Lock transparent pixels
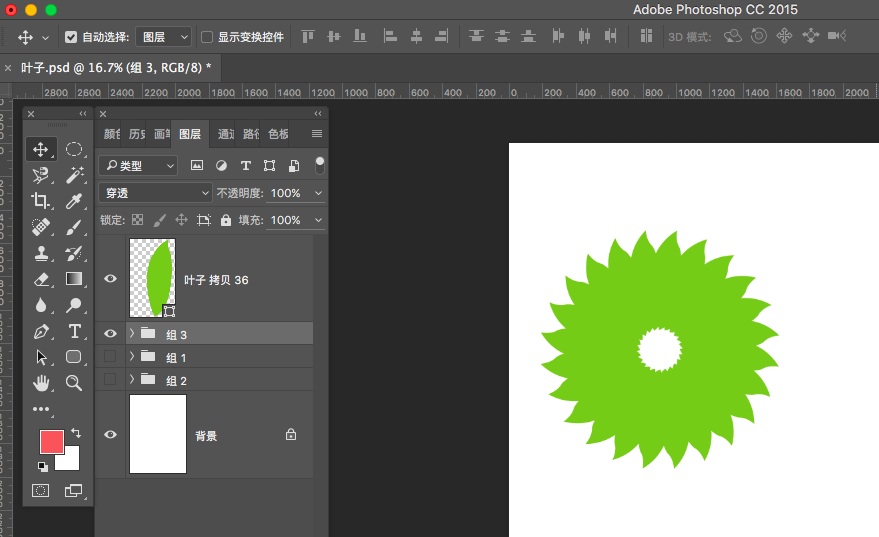This screenshot has width=879, height=537. (x=137, y=220)
